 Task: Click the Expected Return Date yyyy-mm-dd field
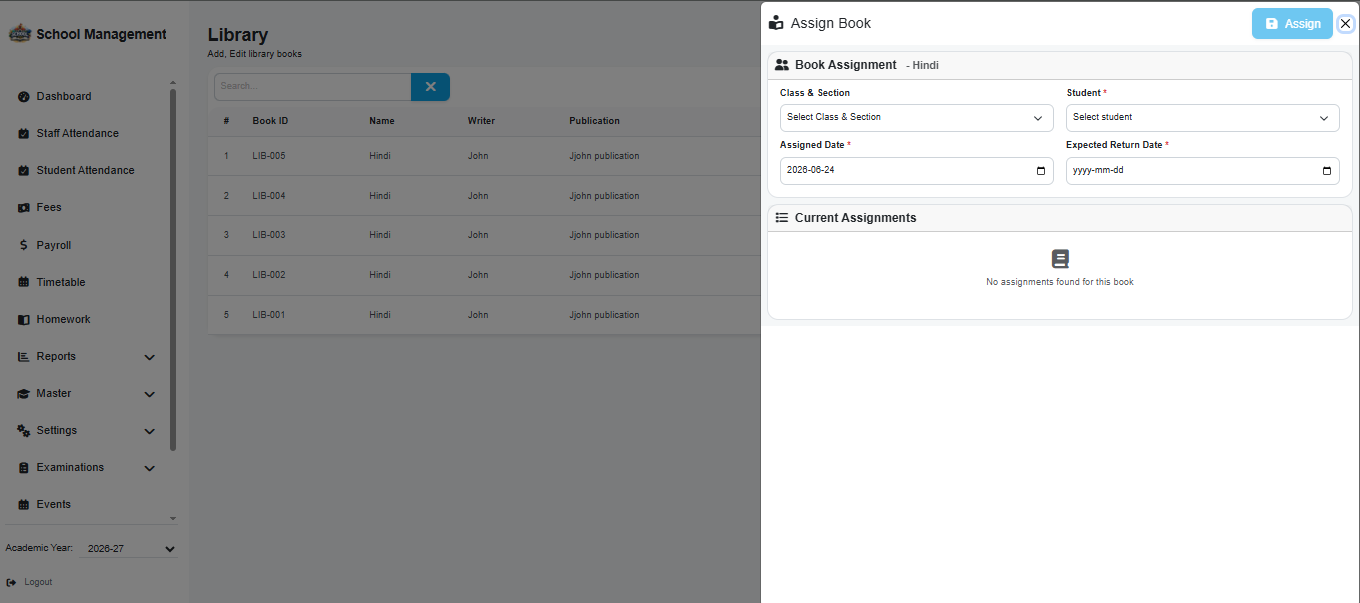[x=1203, y=171]
